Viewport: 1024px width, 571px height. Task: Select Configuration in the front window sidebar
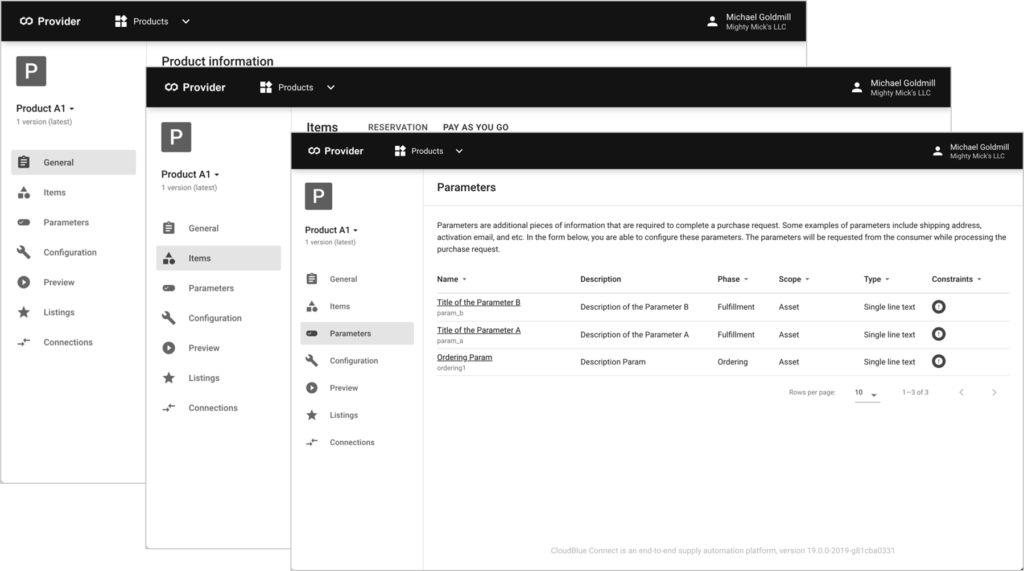(x=357, y=361)
